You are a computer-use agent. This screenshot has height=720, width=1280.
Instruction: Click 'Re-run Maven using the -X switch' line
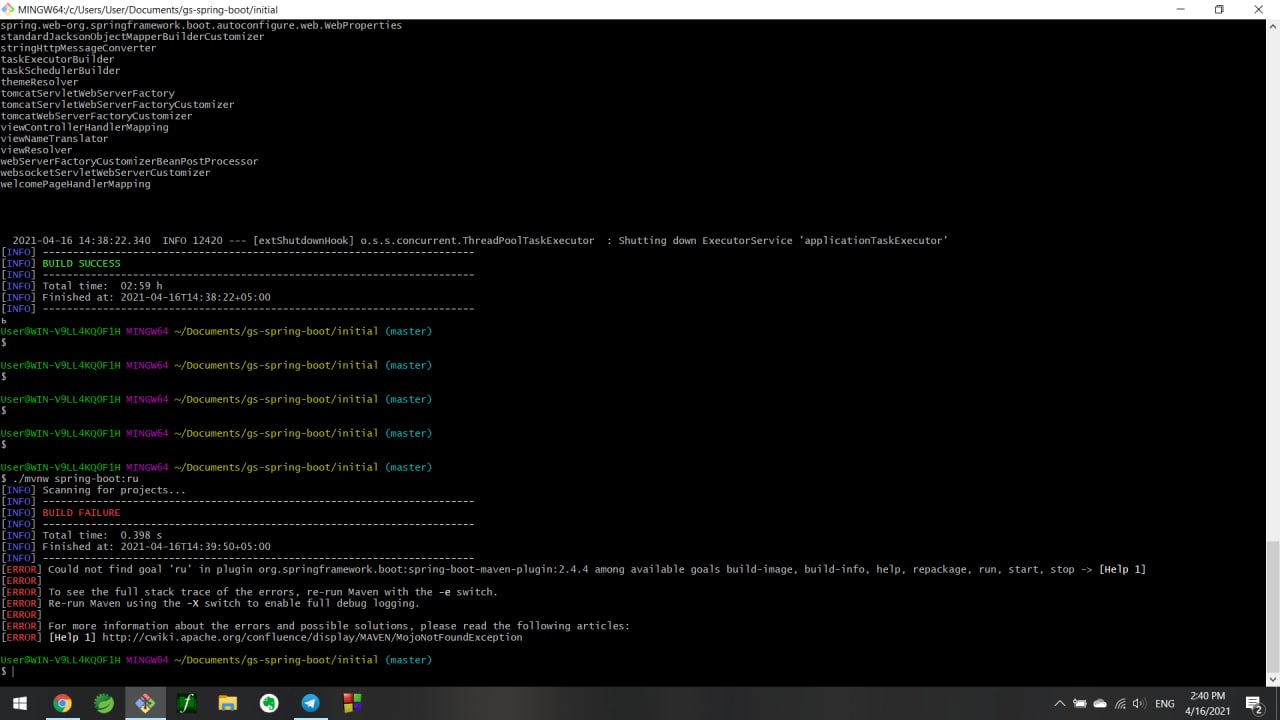point(211,603)
